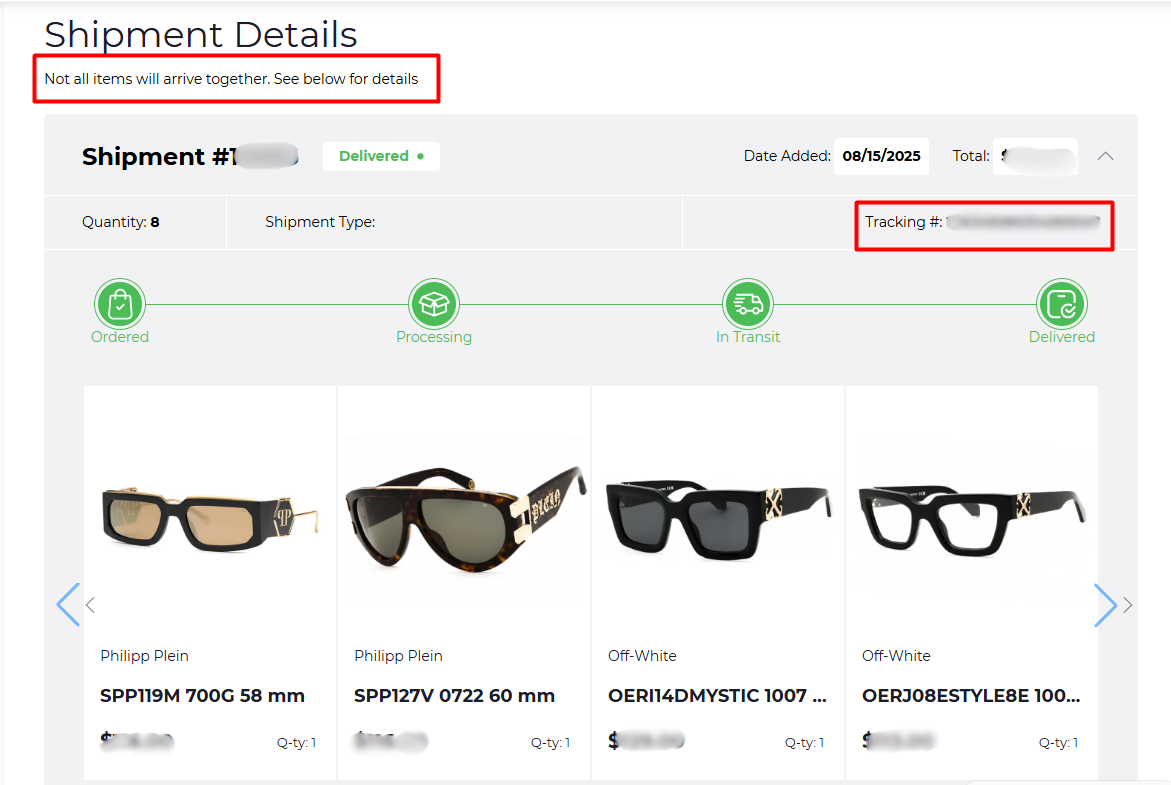Click the tracking number value
Viewport: 1171px width, 785px height.
pos(1023,222)
